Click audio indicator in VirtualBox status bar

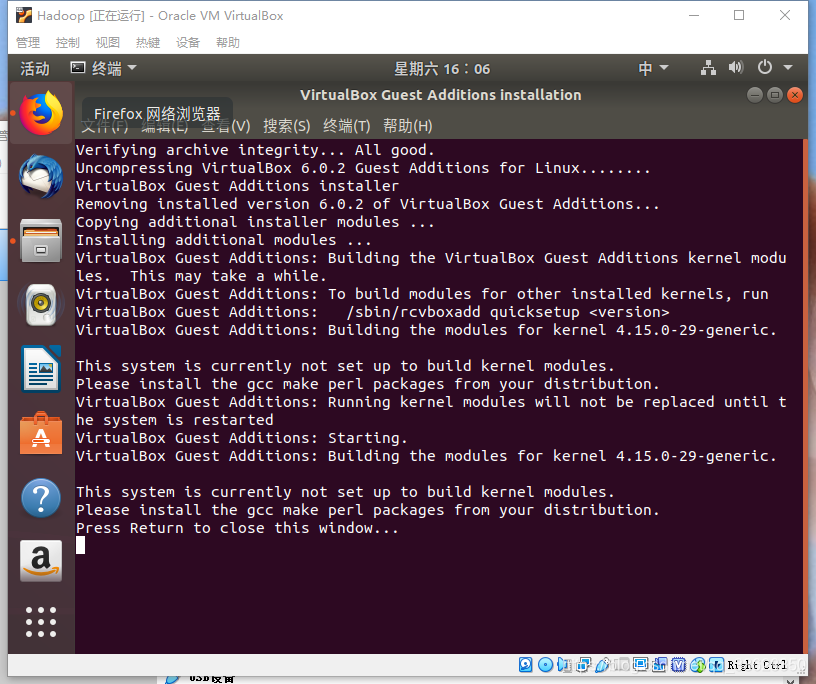(564, 665)
